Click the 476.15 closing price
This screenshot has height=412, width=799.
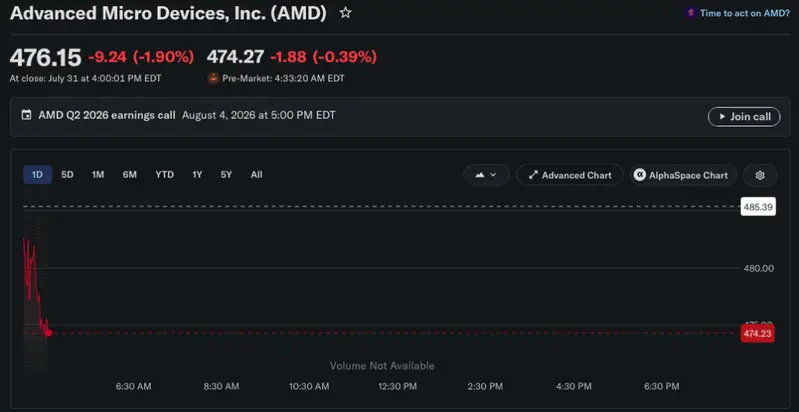point(45,58)
